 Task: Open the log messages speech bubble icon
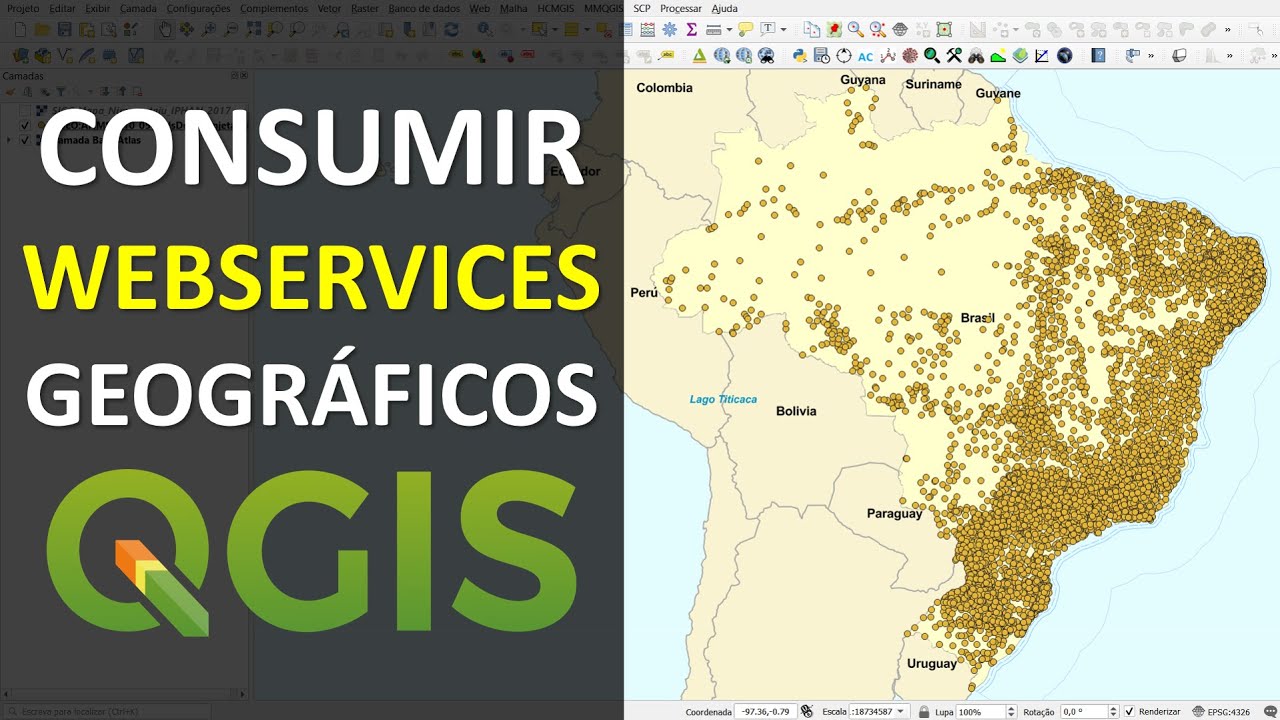[1269, 711]
